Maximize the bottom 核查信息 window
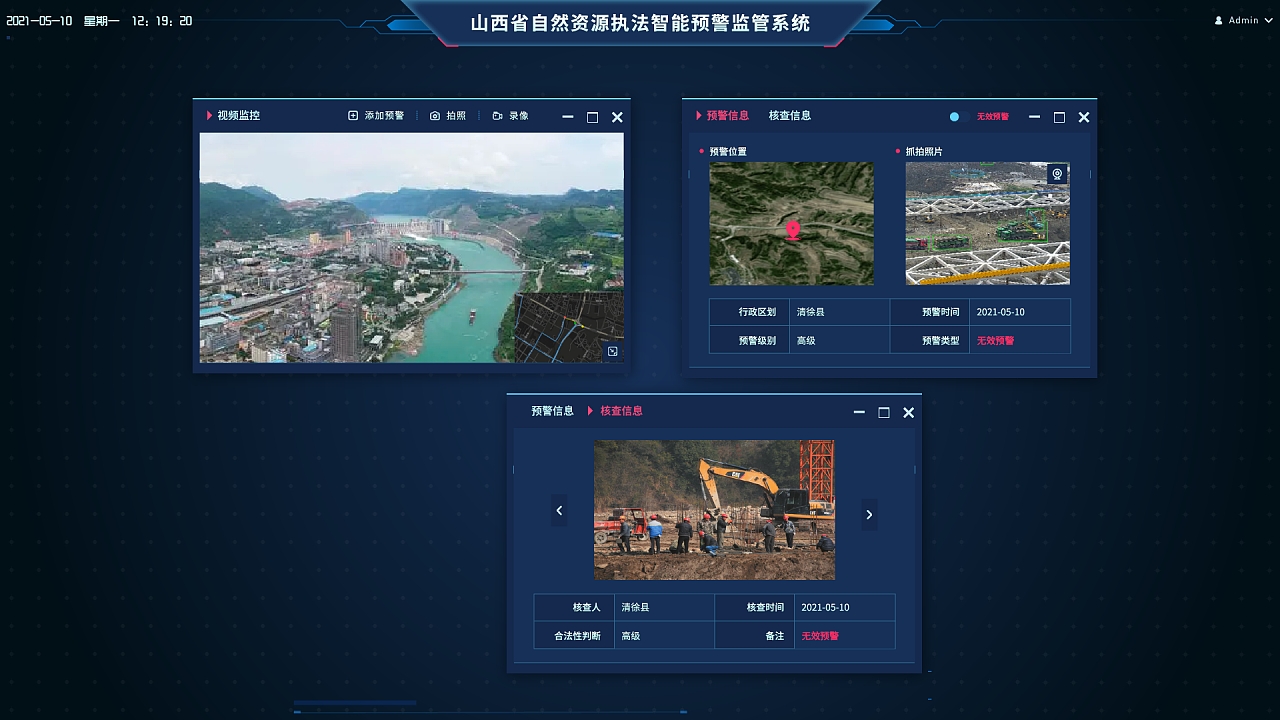This screenshot has height=720, width=1280. pos(884,412)
